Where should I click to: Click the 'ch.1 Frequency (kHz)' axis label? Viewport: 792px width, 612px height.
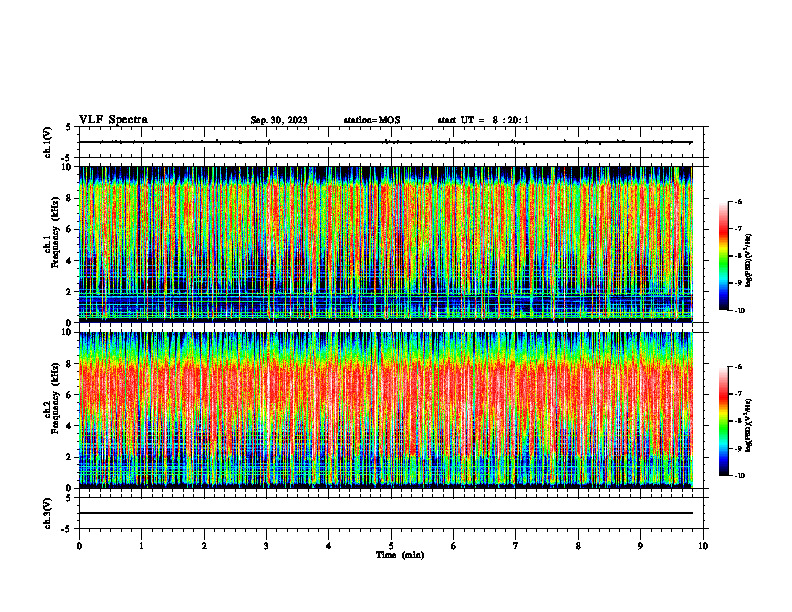tap(52, 244)
